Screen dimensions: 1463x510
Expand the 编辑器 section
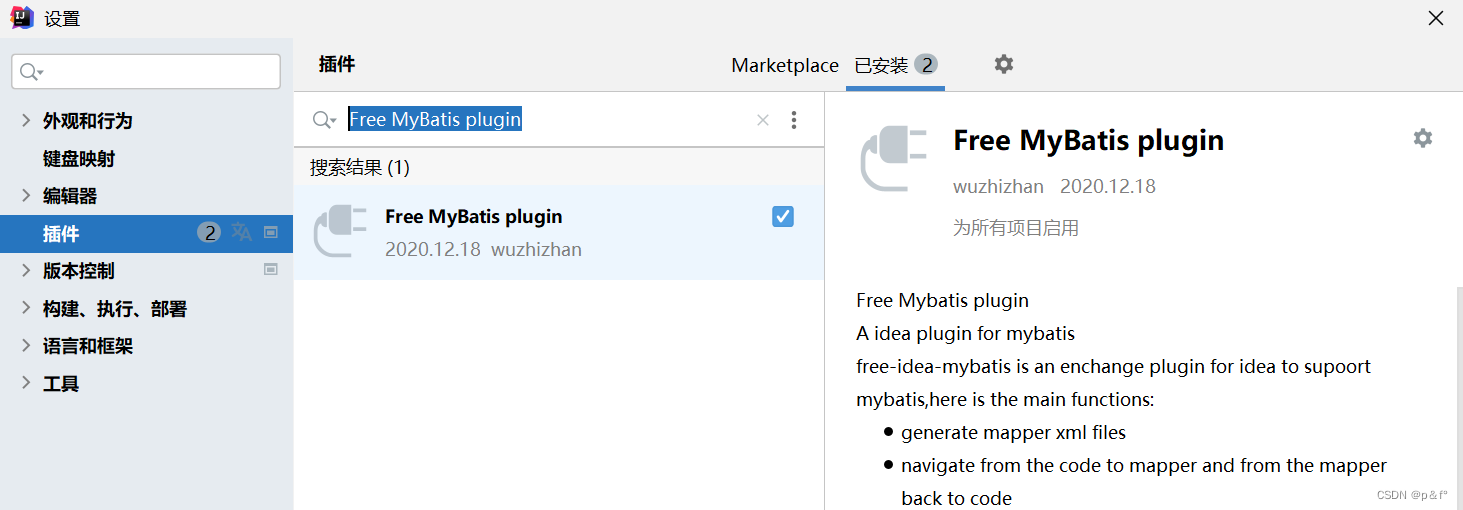26,195
